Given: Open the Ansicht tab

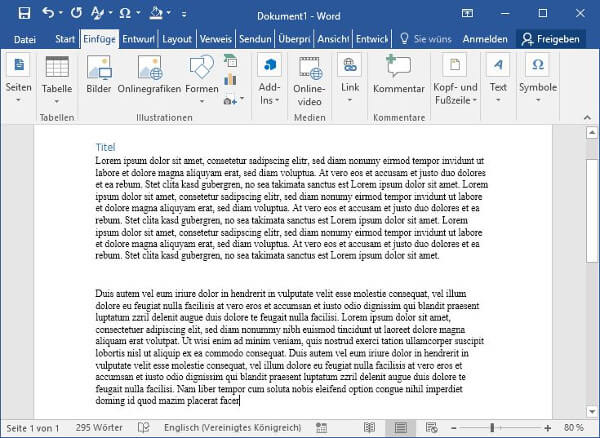Looking at the screenshot, I should (x=333, y=39).
